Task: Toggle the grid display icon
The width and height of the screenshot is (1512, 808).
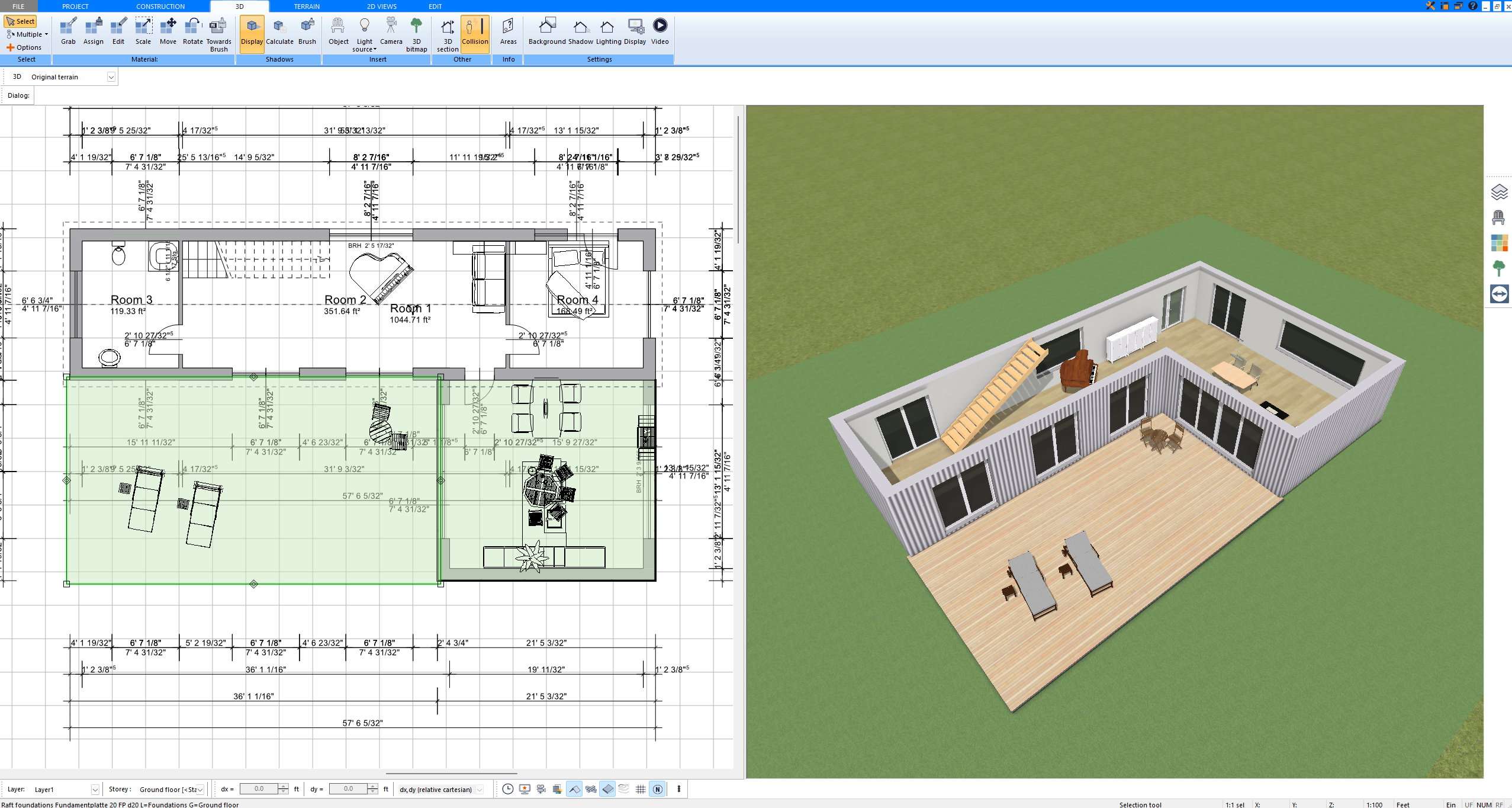Action: (x=641, y=789)
